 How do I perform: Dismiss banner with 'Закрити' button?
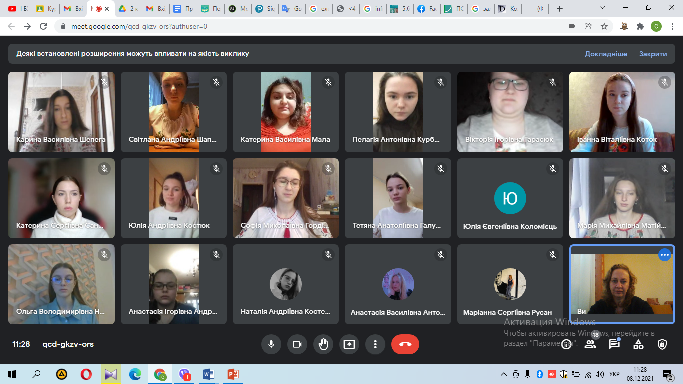pyautogui.click(x=653, y=54)
